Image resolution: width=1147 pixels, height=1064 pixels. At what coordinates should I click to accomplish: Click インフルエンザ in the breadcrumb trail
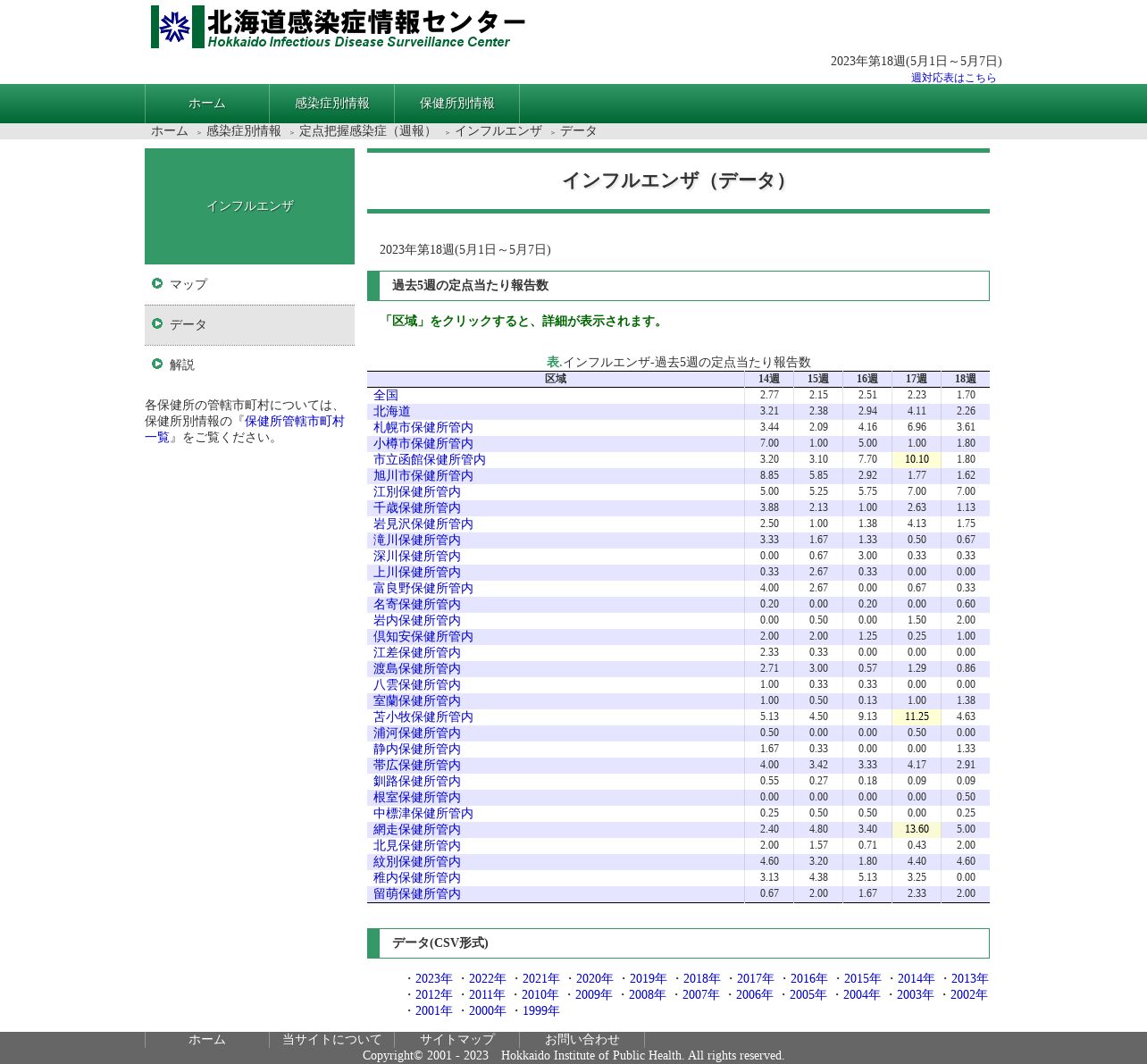[498, 131]
